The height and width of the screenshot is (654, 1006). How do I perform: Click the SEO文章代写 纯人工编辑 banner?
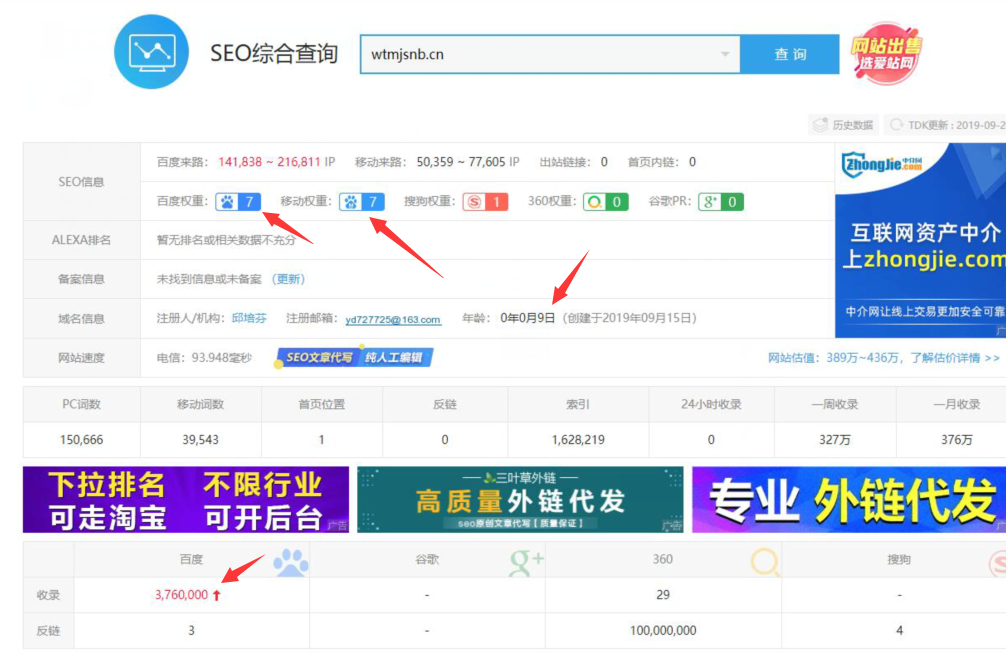[x=354, y=357]
